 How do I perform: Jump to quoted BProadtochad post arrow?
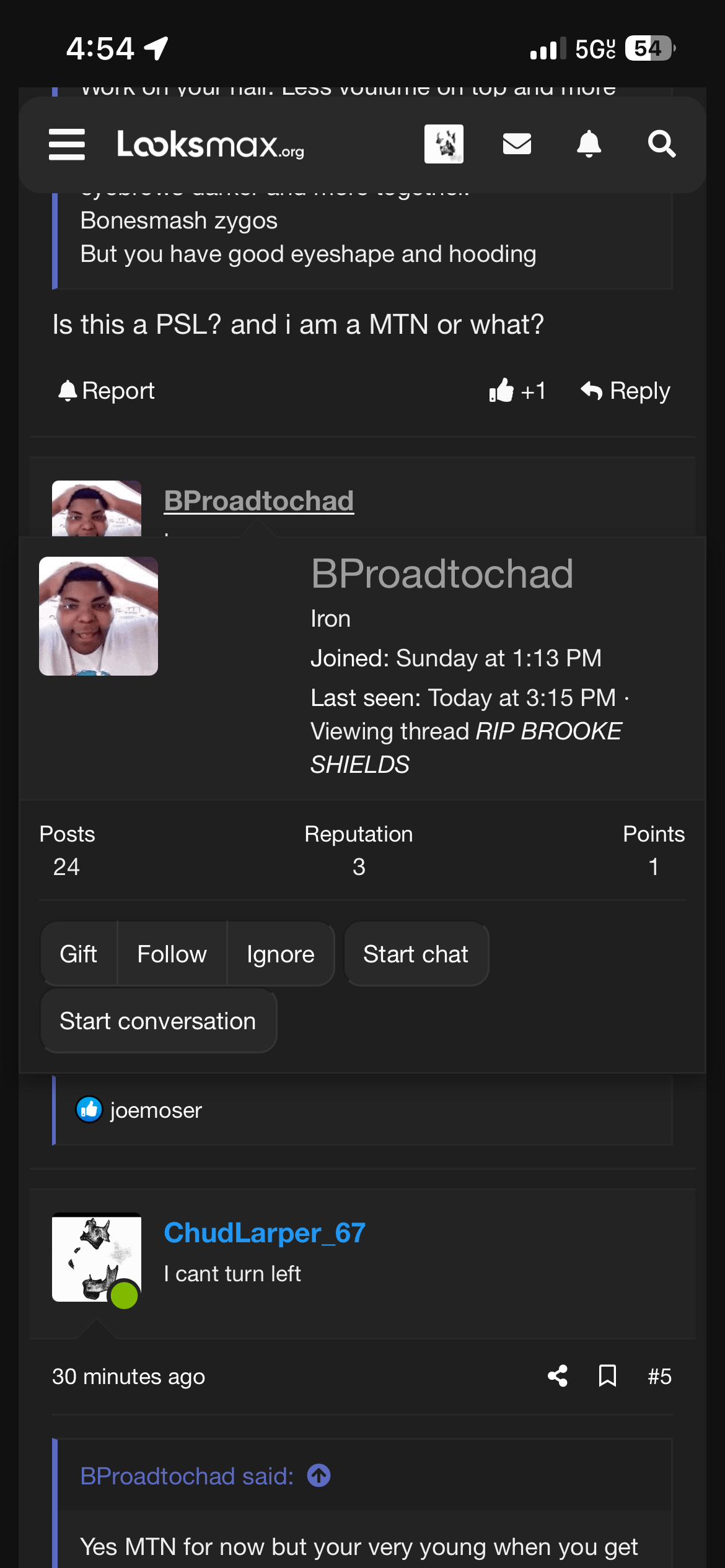319,1476
